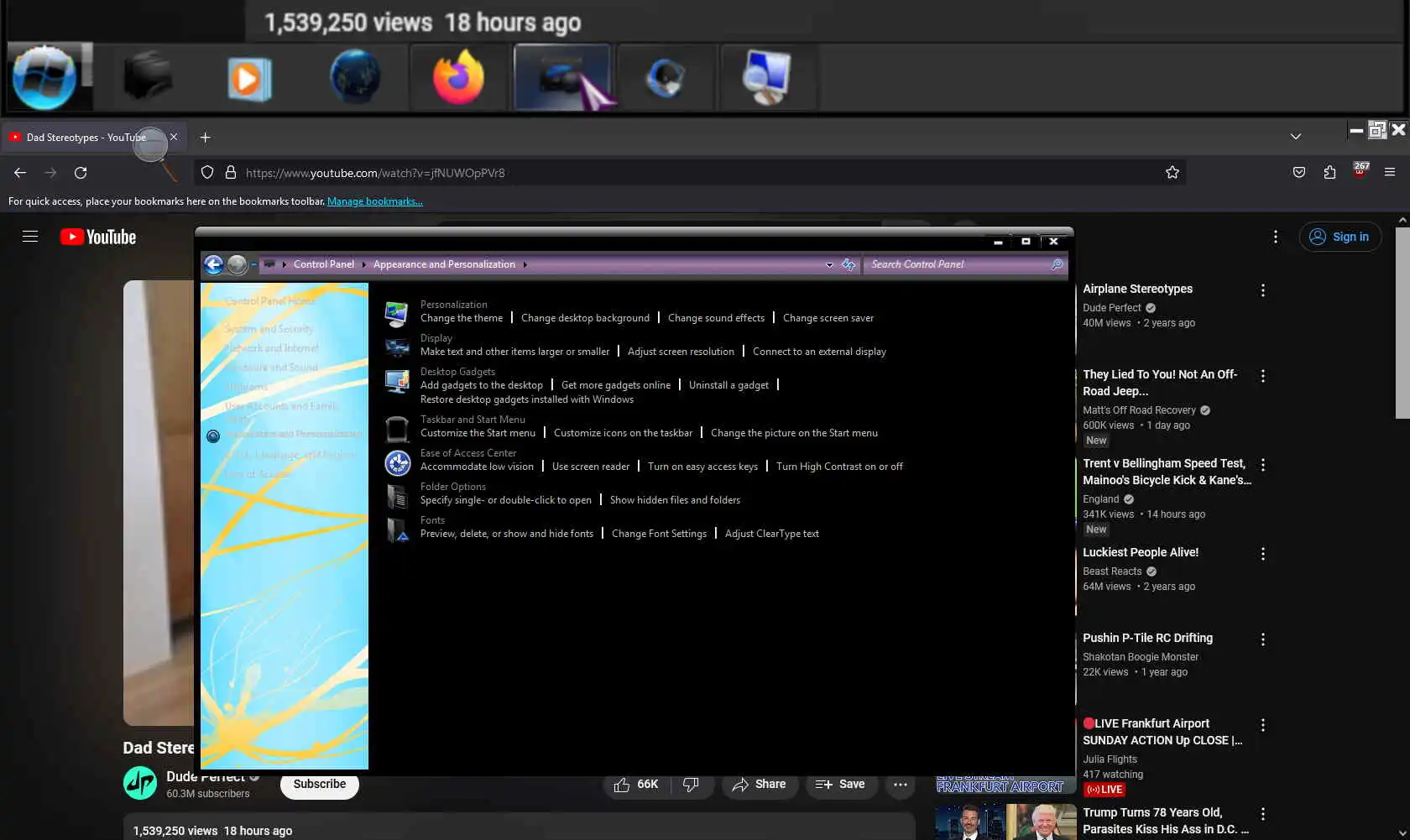Image resolution: width=1410 pixels, height=840 pixels.
Task: Click the Manage bookmarks link
Action: [x=375, y=201]
